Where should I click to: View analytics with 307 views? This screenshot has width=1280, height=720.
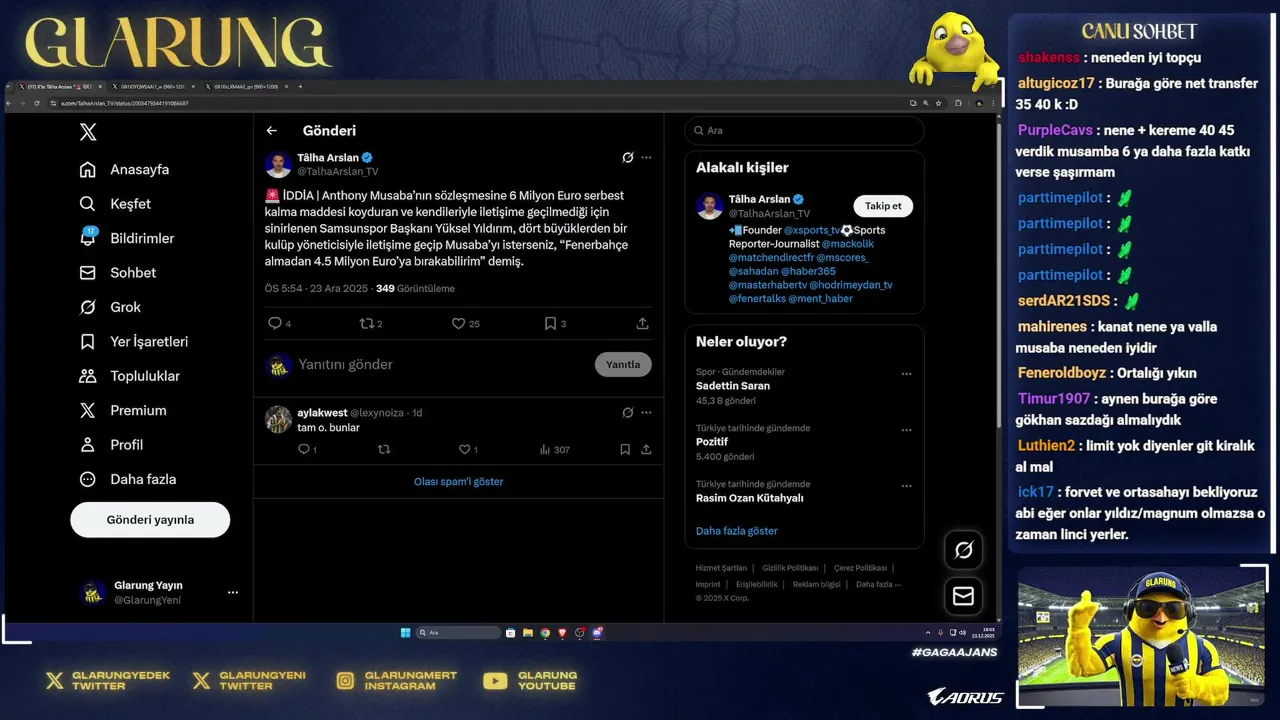[555, 450]
